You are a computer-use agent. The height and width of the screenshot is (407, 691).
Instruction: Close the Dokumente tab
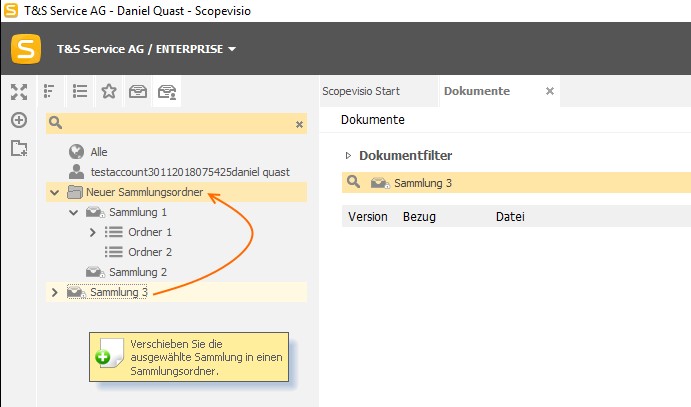550,91
